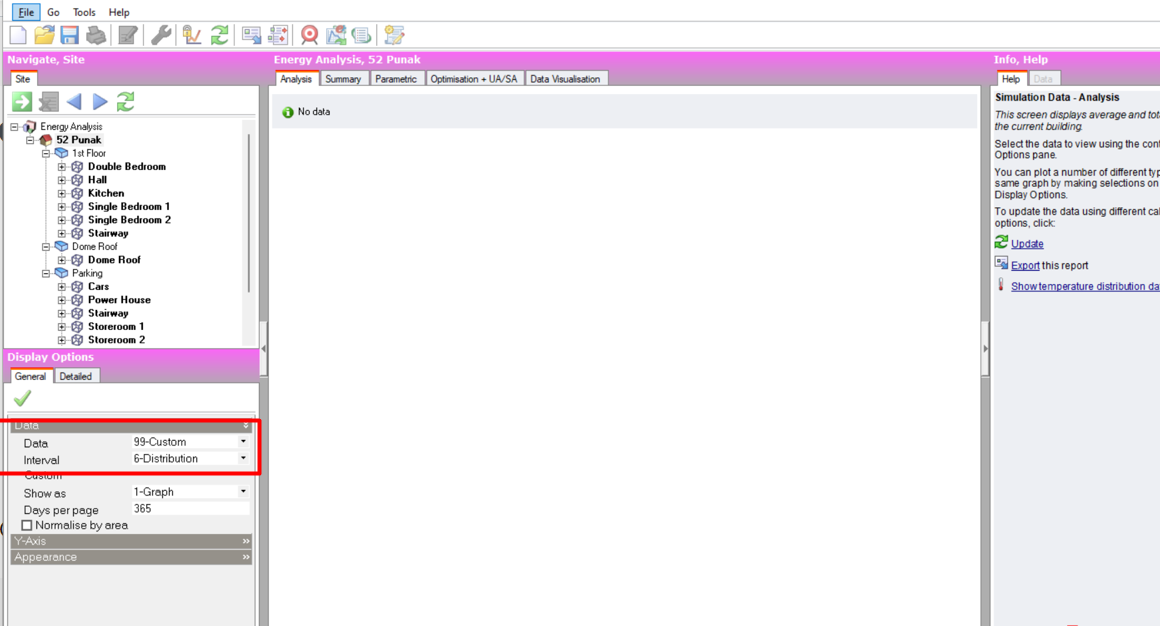The width and height of the screenshot is (1160, 626).
Task: Save the model using the floppy disk icon
Action: (70, 35)
